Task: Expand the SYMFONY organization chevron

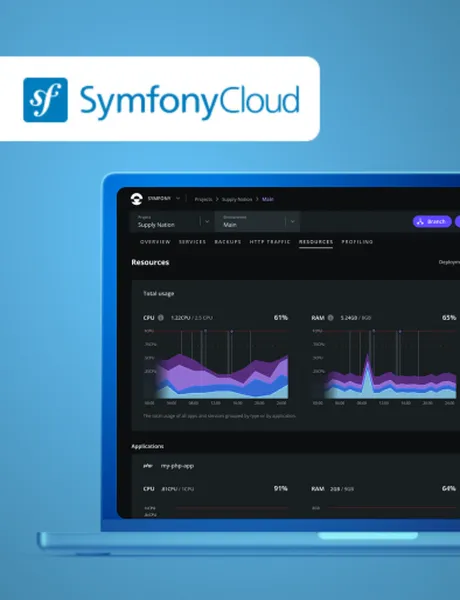Action: (x=178, y=199)
